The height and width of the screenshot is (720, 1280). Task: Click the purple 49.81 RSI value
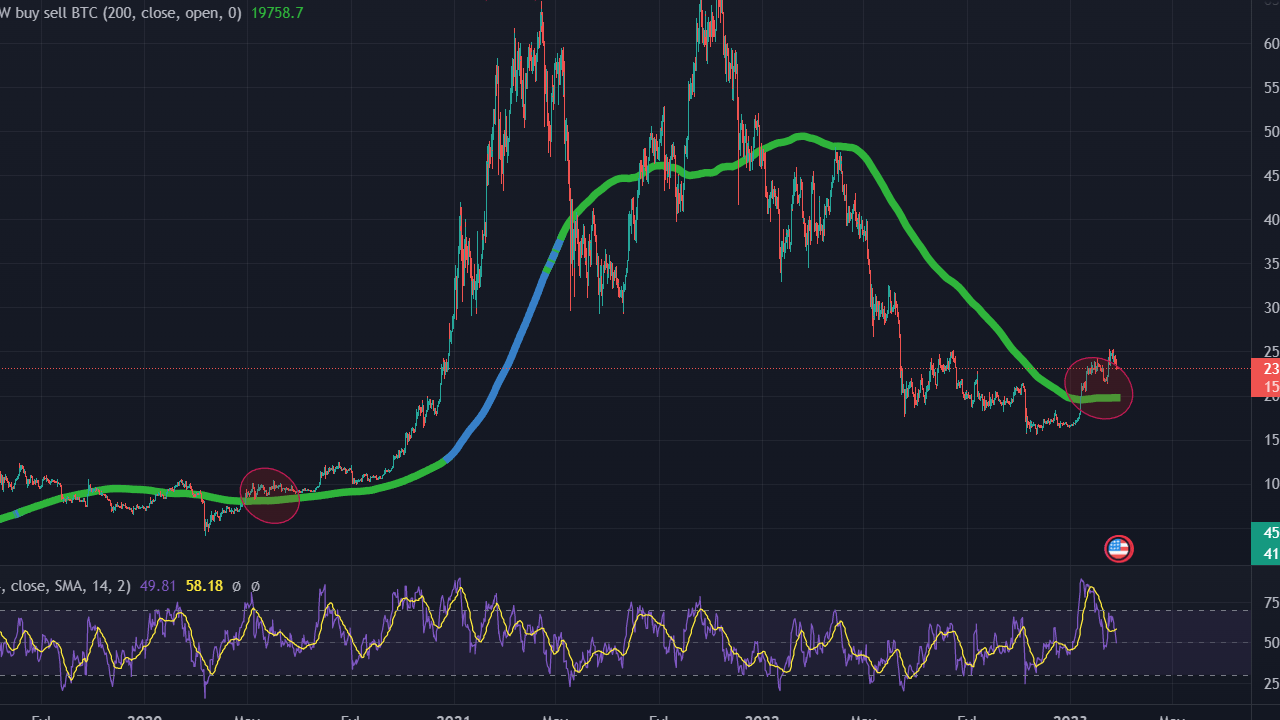click(x=159, y=586)
